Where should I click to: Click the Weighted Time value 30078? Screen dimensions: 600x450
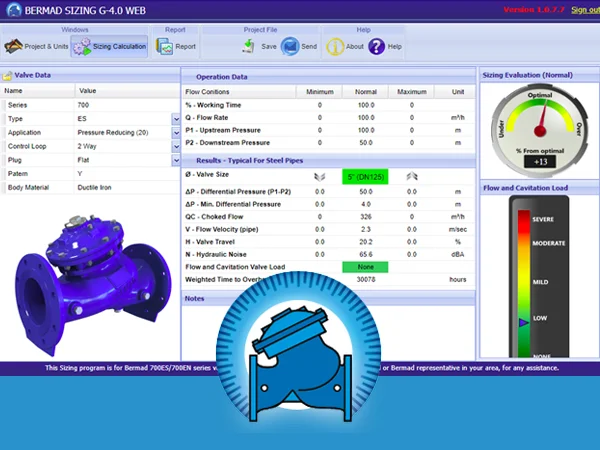point(366,280)
